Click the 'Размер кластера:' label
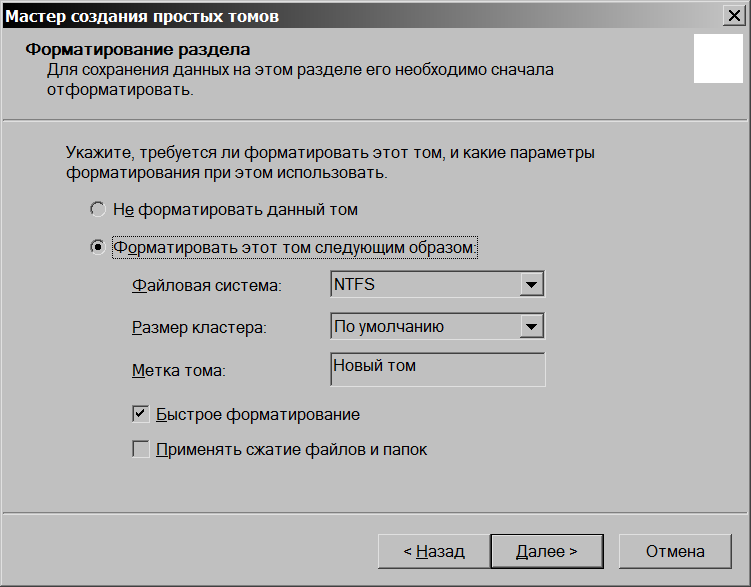Image resolution: width=751 pixels, height=587 pixels. tap(200, 327)
